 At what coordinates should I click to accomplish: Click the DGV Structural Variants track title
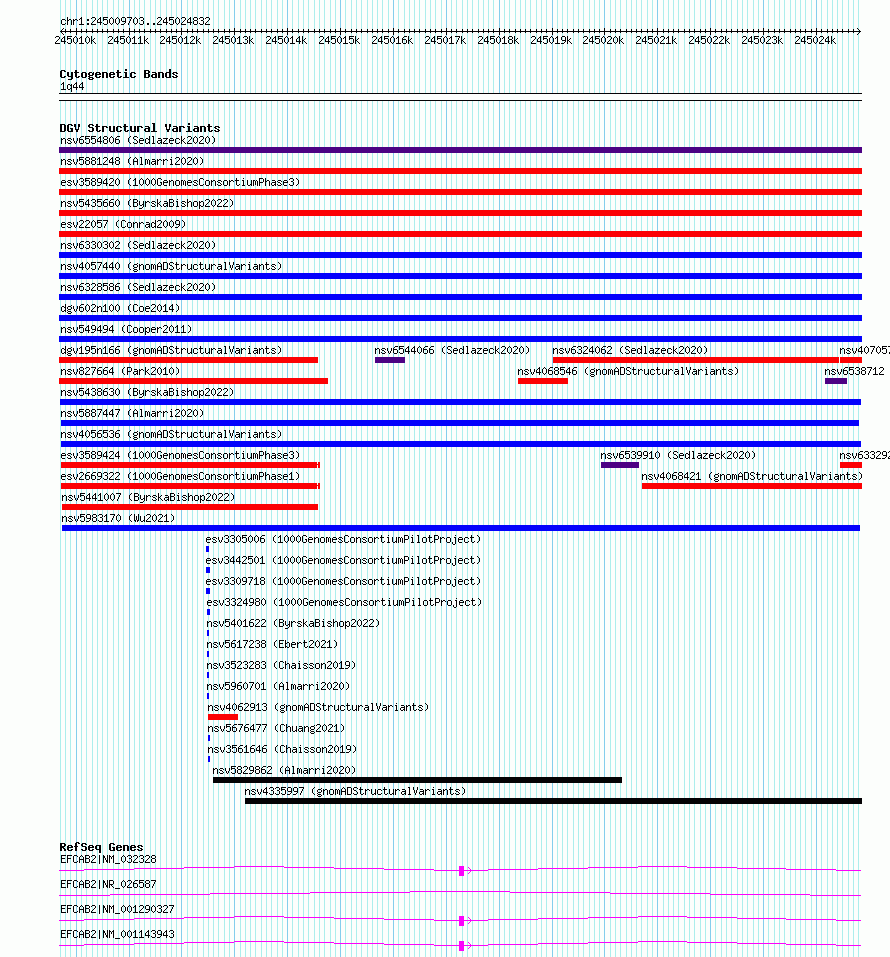coord(140,128)
